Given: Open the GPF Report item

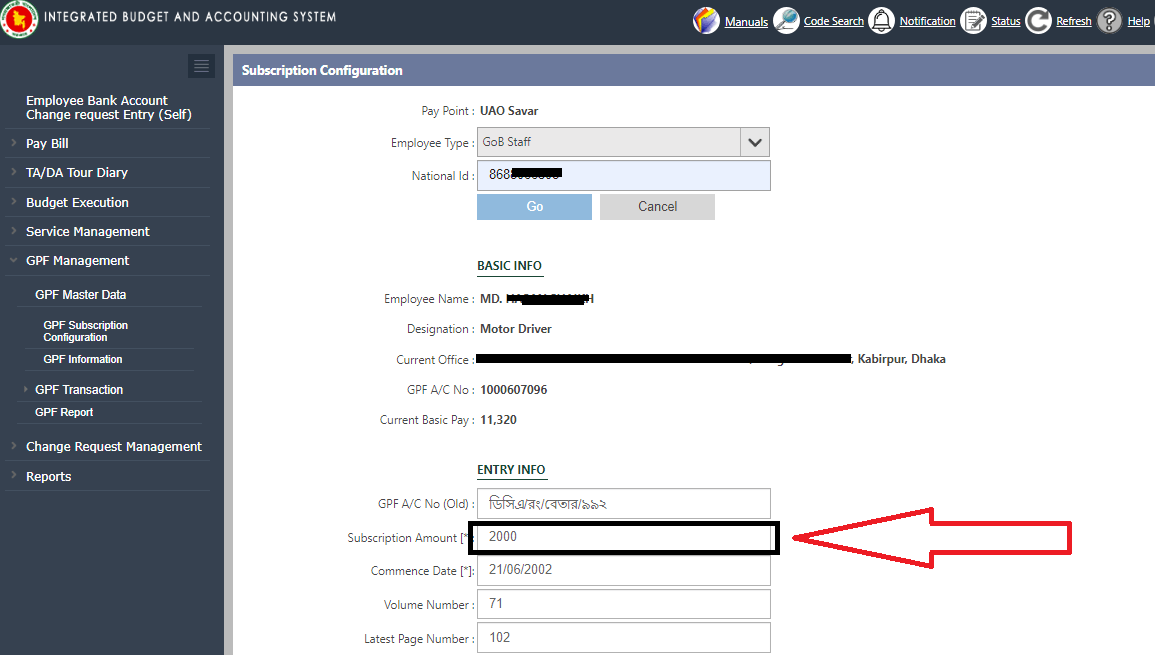Looking at the screenshot, I should (64, 412).
